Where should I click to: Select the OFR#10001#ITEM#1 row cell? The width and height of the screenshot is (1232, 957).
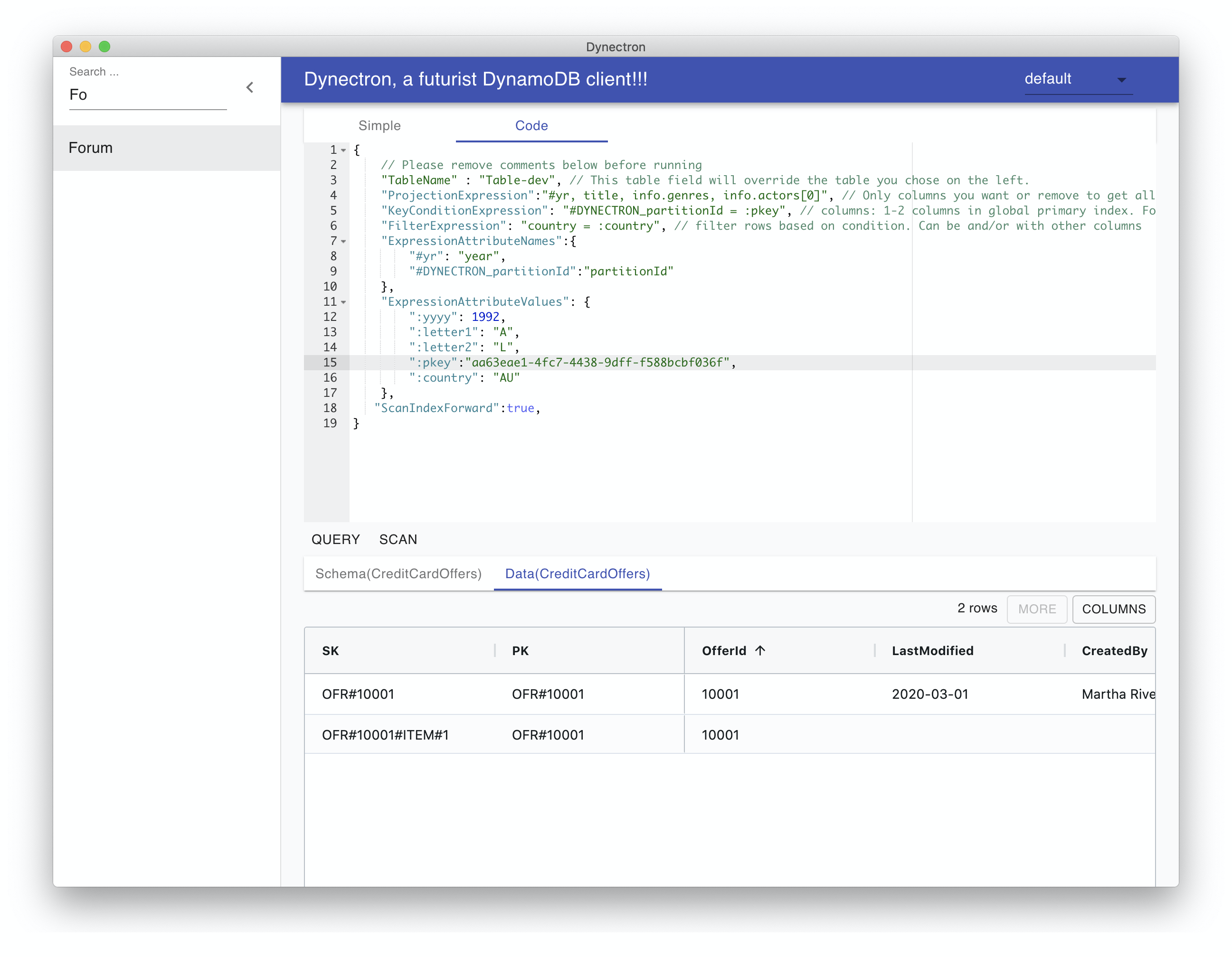pos(385,735)
